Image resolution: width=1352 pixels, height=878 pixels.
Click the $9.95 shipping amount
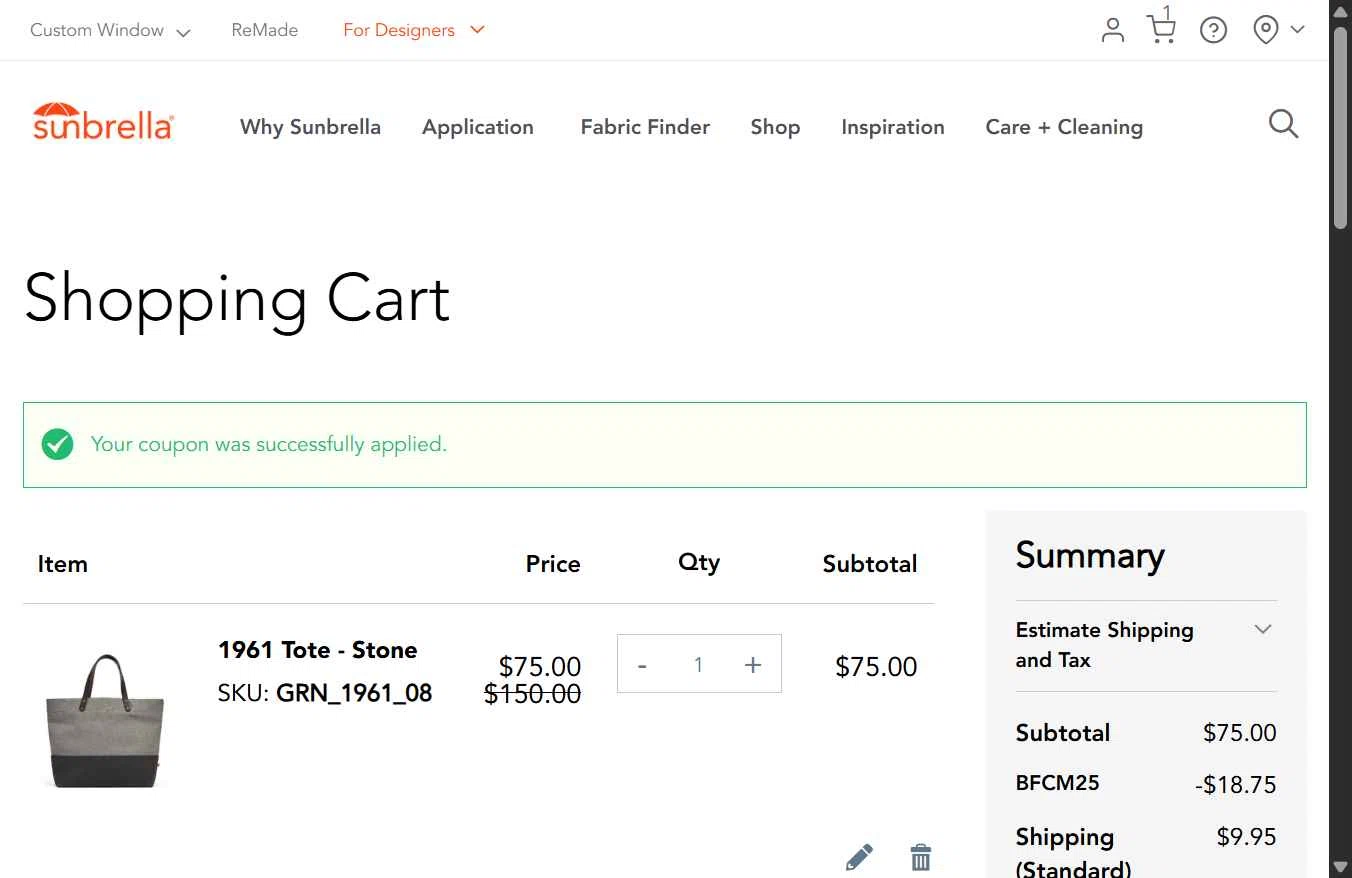[1246, 836]
